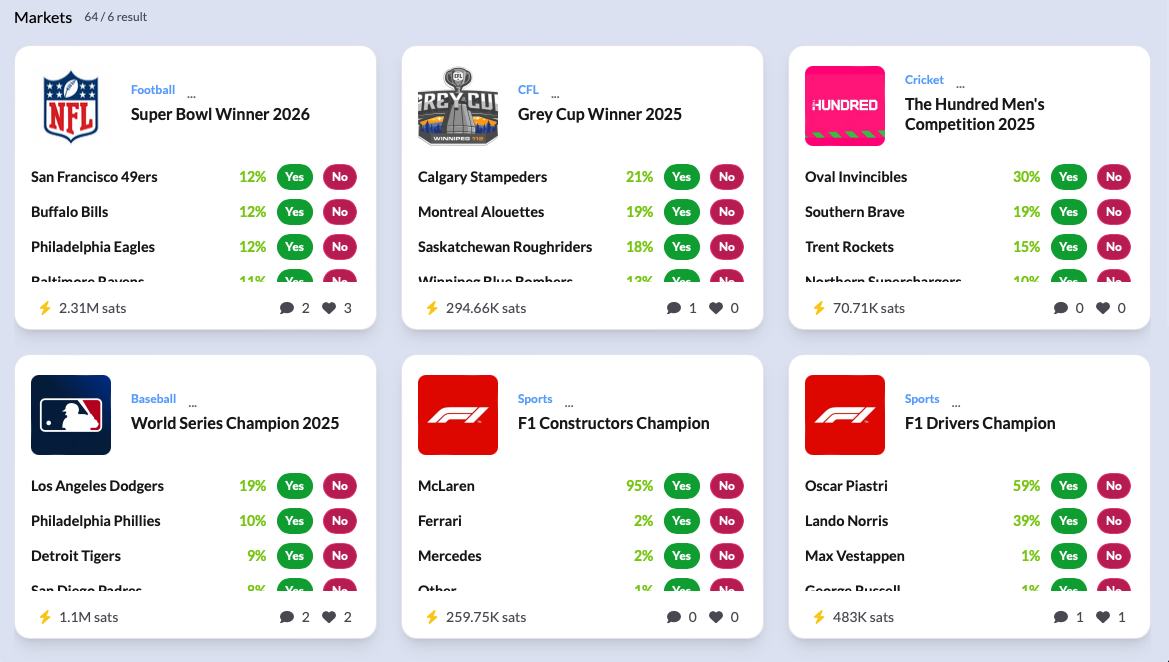1169x662 pixels.
Task: Click the heart icon on Super Bowl card
Action: coord(329,308)
